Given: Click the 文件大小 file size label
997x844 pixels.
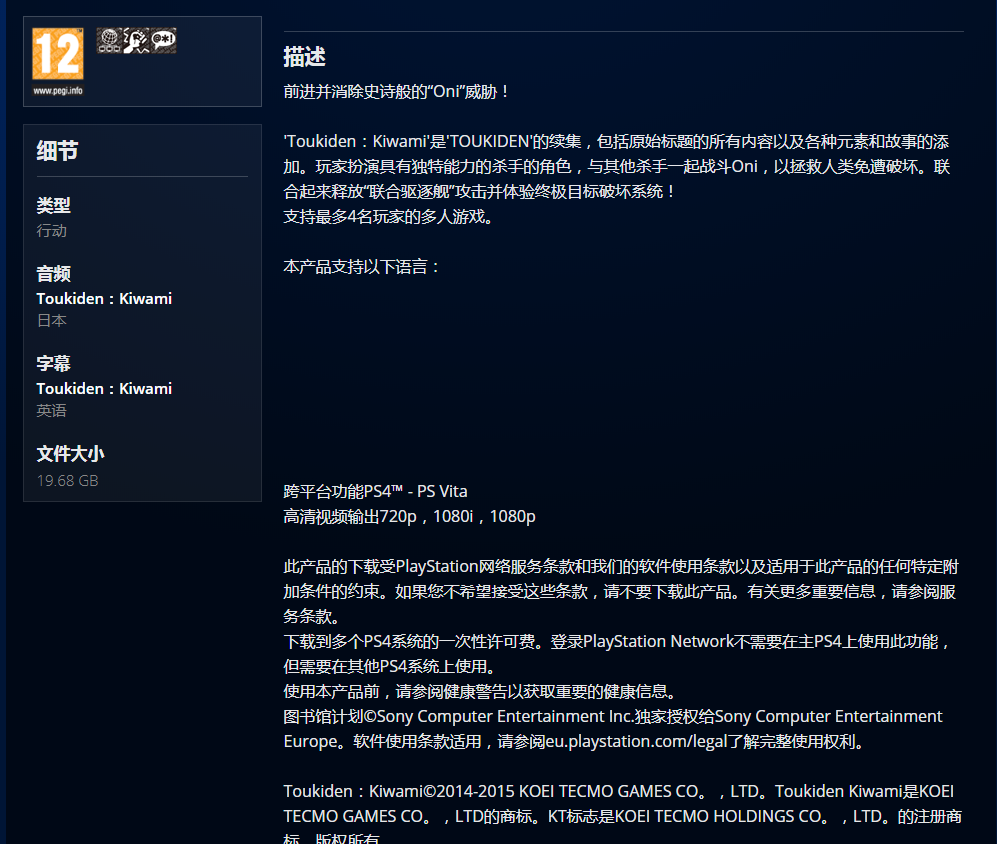Looking at the screenshot, I should pos(71,453).
